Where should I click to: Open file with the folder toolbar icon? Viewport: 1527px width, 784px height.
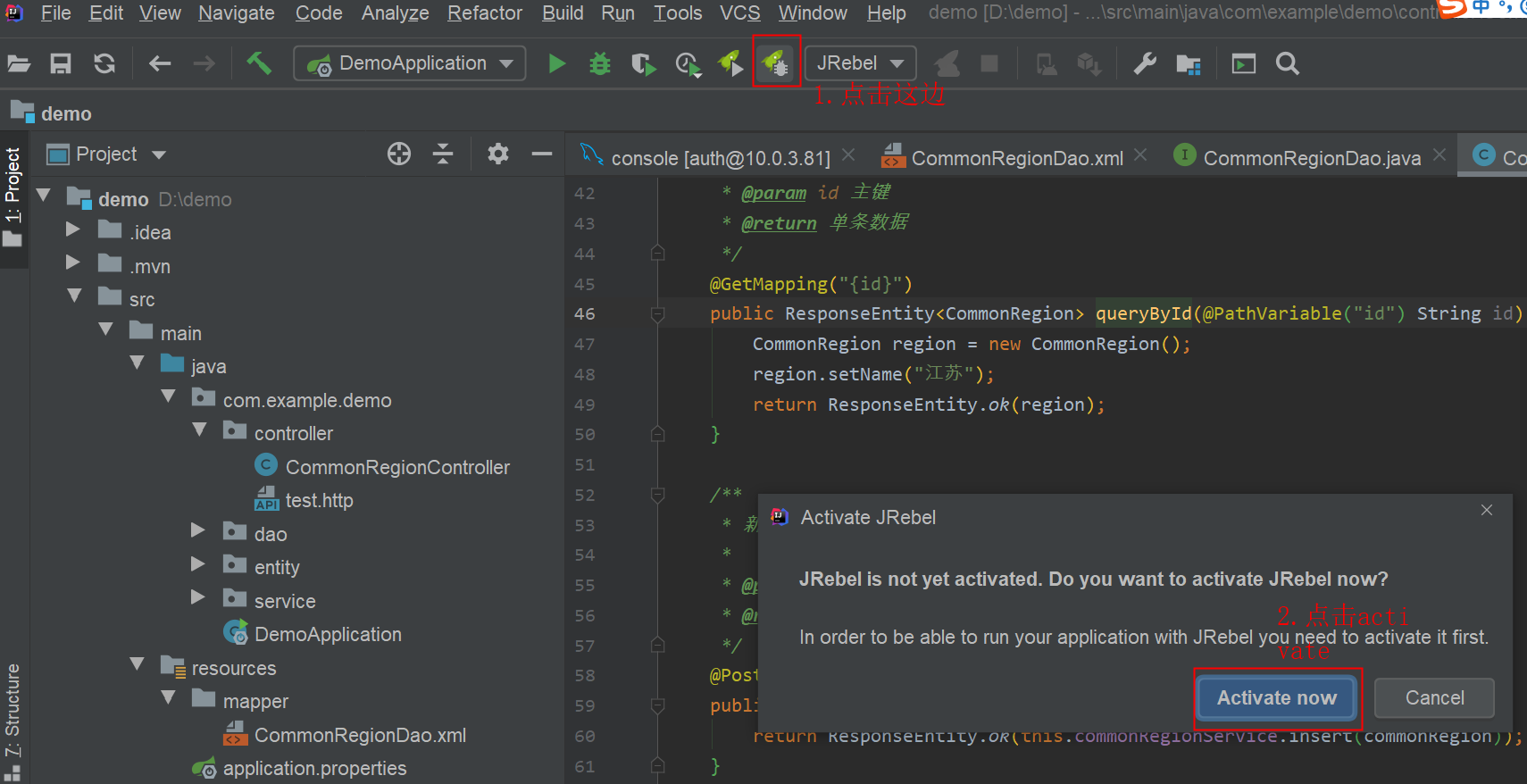[19, 63]
